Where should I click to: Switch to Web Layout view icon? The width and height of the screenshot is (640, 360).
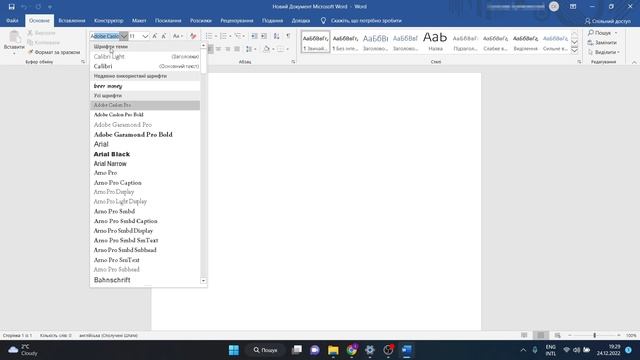click(x=557, y=335)
